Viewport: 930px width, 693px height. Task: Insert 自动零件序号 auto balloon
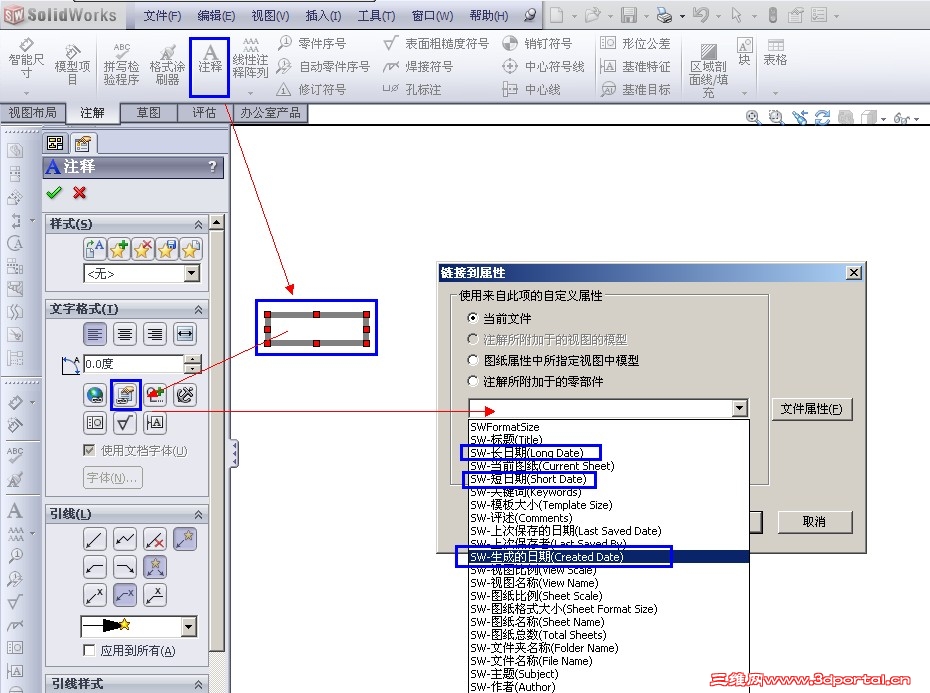(324, 66)
